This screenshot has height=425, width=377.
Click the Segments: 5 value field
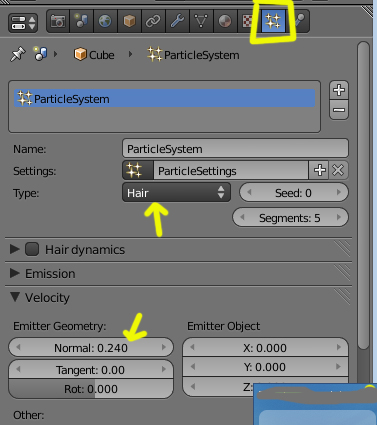tap(290, 217)
